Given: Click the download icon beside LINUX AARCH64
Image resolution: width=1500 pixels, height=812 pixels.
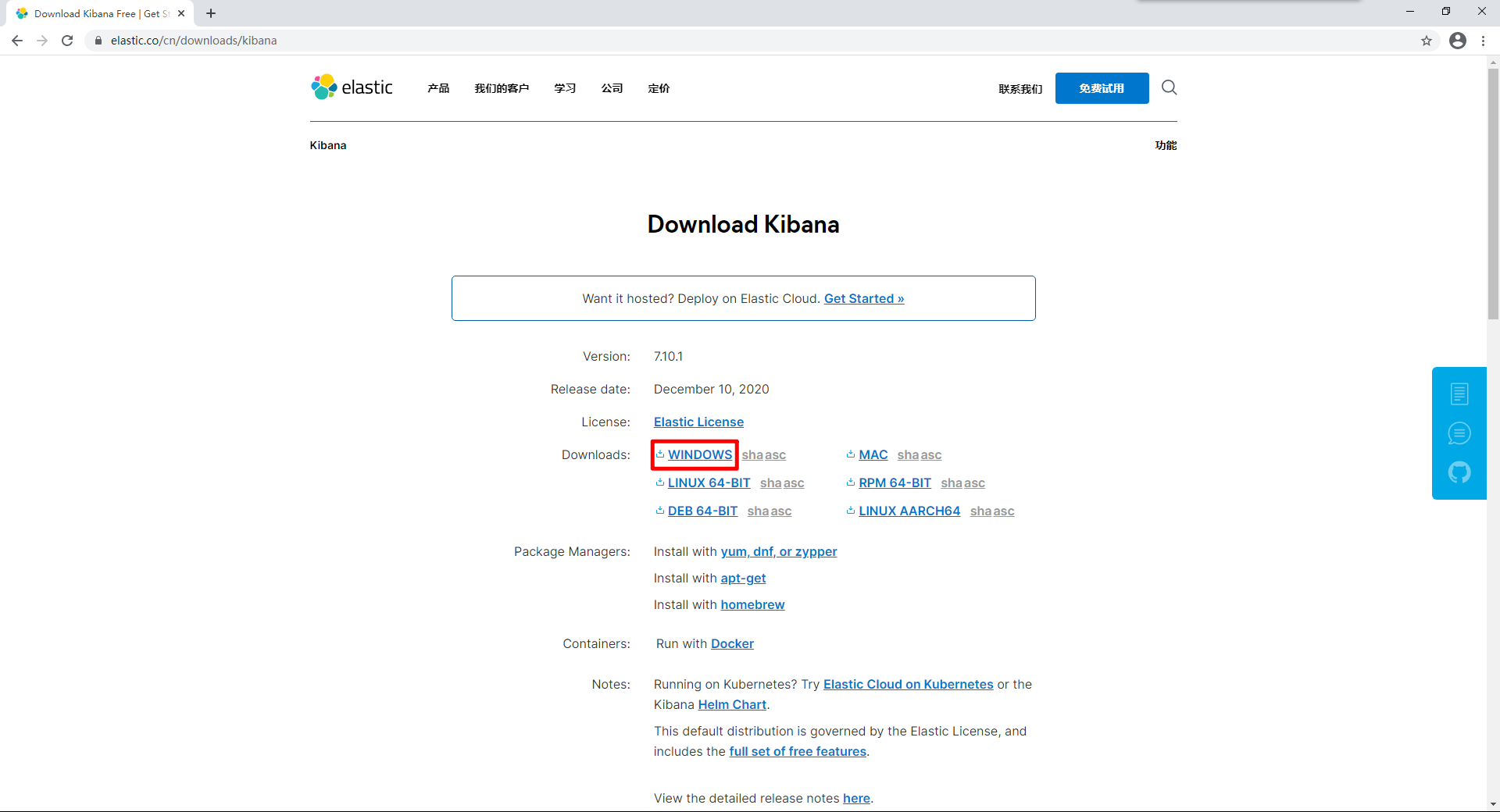Looking at the screenshot, I should point(851,510).
